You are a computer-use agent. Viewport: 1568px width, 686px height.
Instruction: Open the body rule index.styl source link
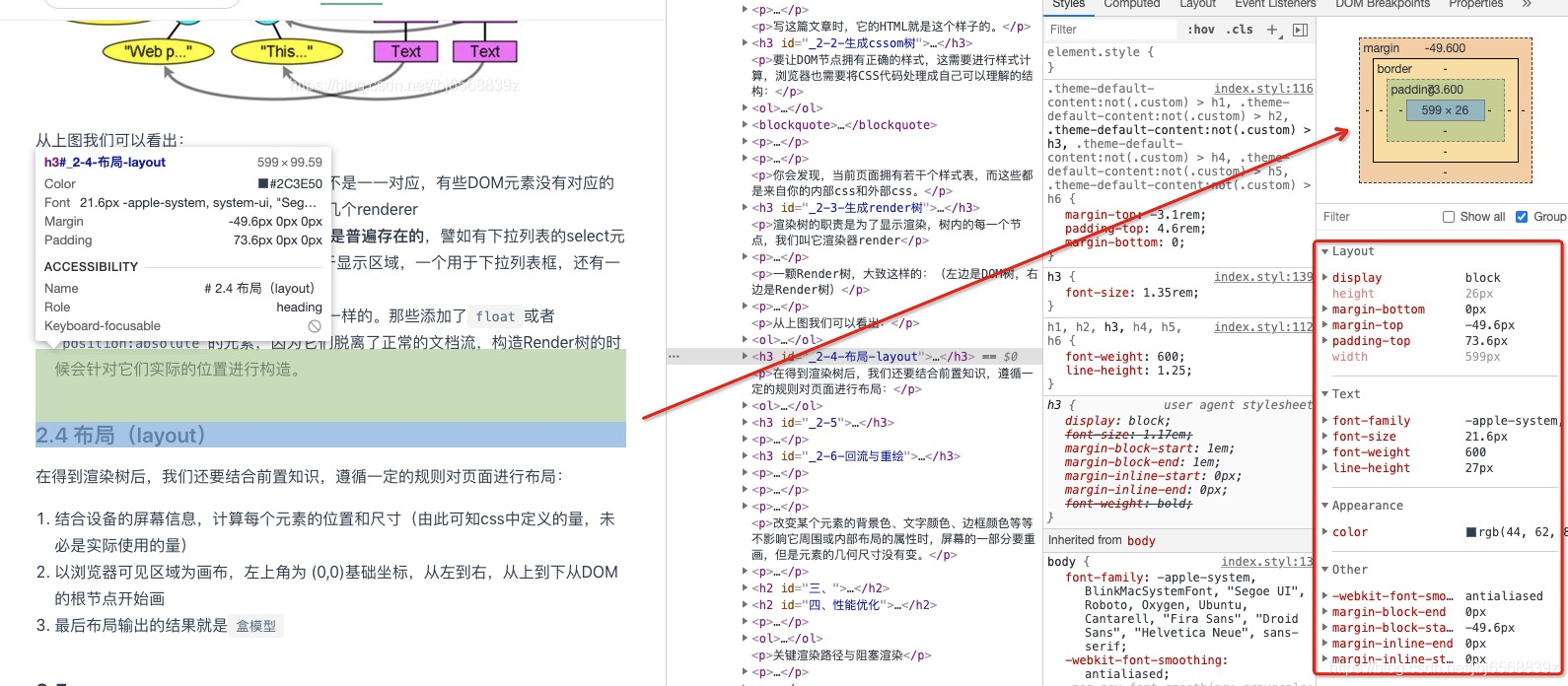click(x=1267, y=562)
